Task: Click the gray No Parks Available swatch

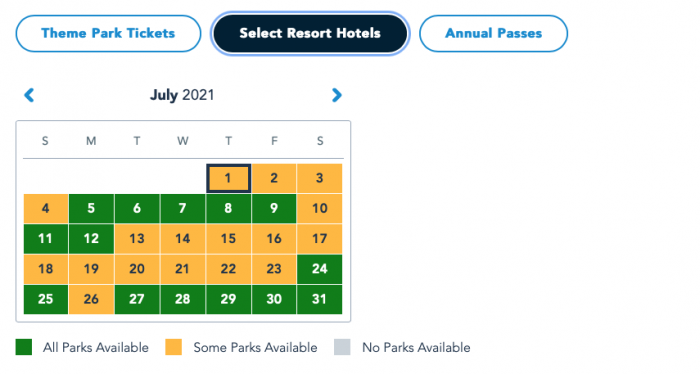Action: point(342,347)
